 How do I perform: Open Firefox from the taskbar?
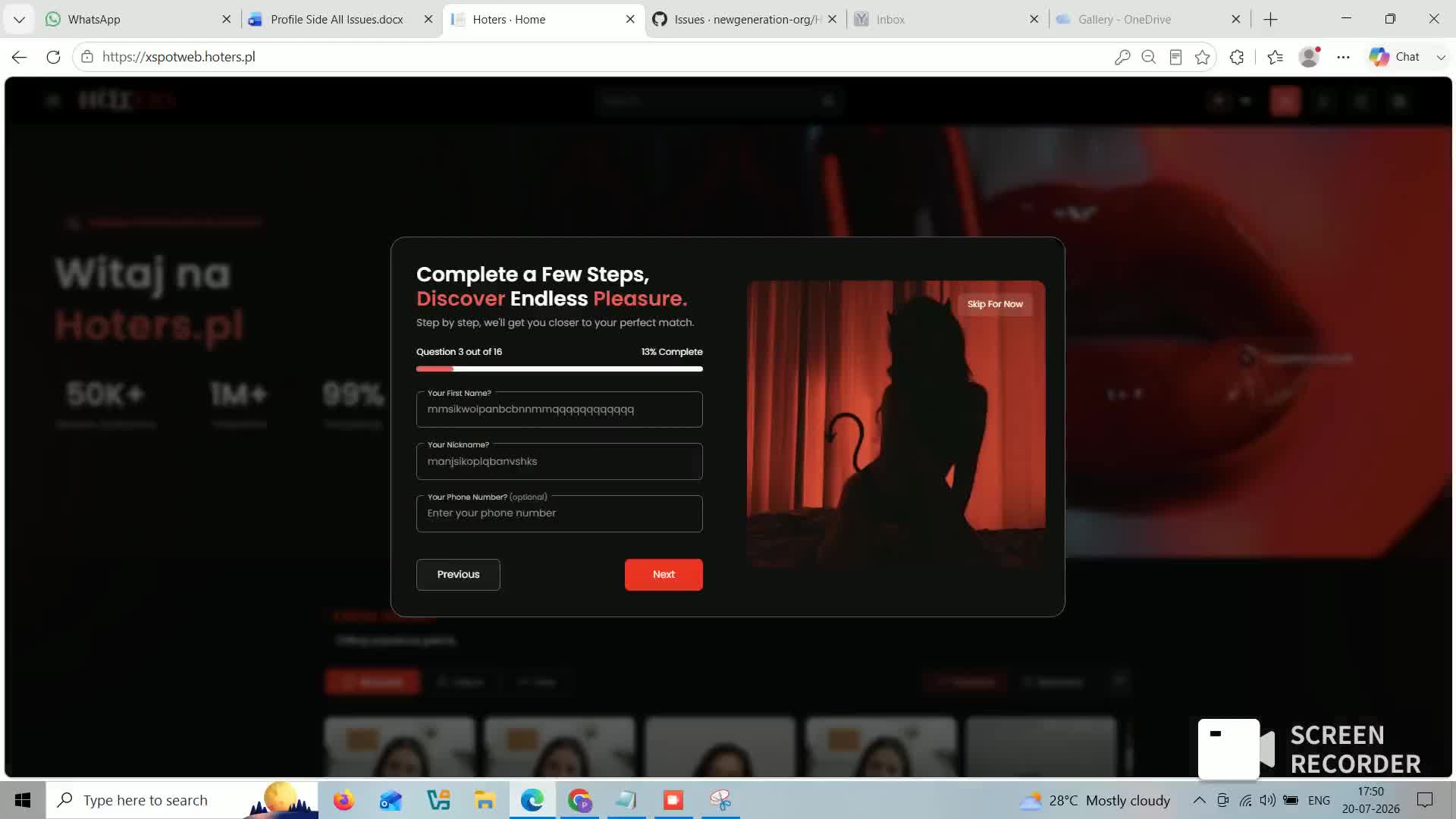pyautogui.click(x=344, y=800)
